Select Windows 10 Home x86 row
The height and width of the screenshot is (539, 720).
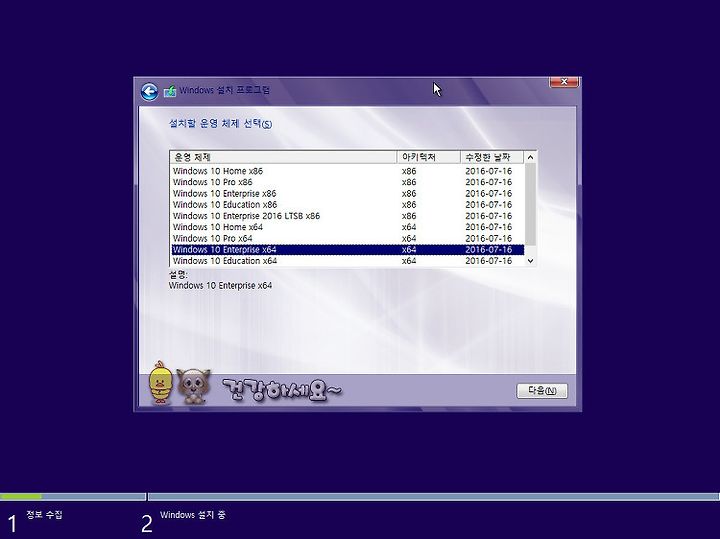pos(348,171)
